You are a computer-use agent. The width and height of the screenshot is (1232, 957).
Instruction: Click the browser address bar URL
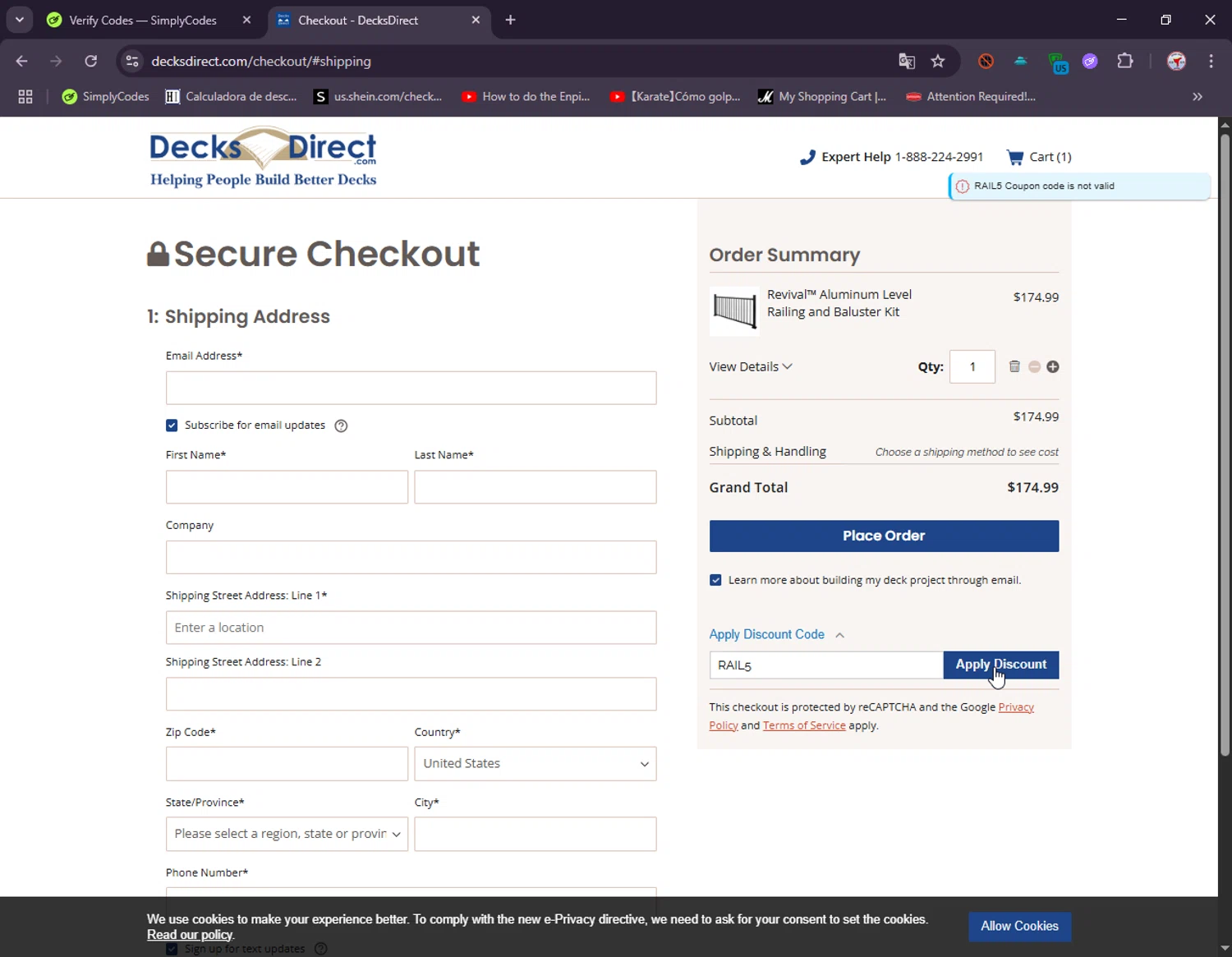click(261, 61)
